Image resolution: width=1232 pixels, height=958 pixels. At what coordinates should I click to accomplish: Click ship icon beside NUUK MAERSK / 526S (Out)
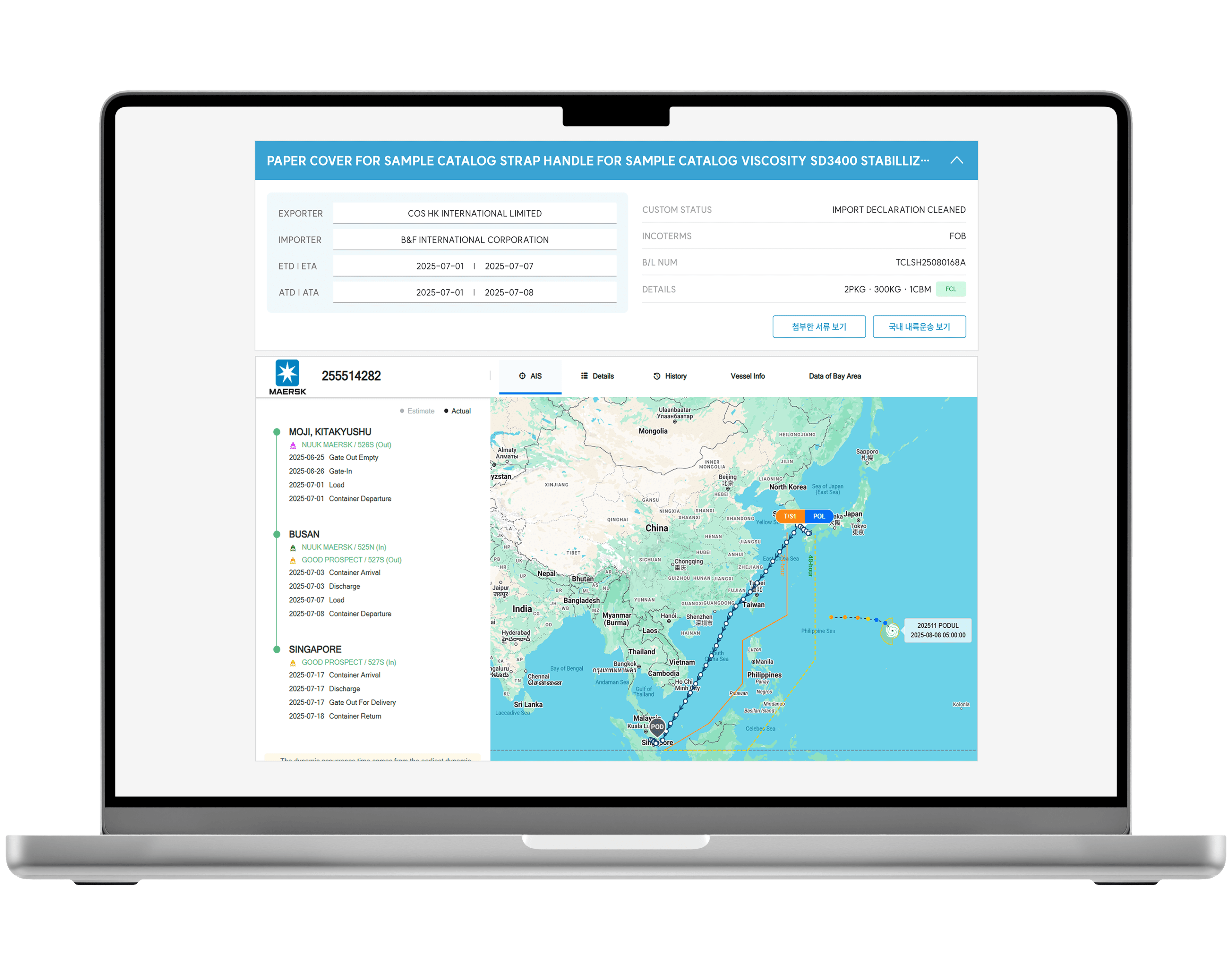(x=293, y=445)
